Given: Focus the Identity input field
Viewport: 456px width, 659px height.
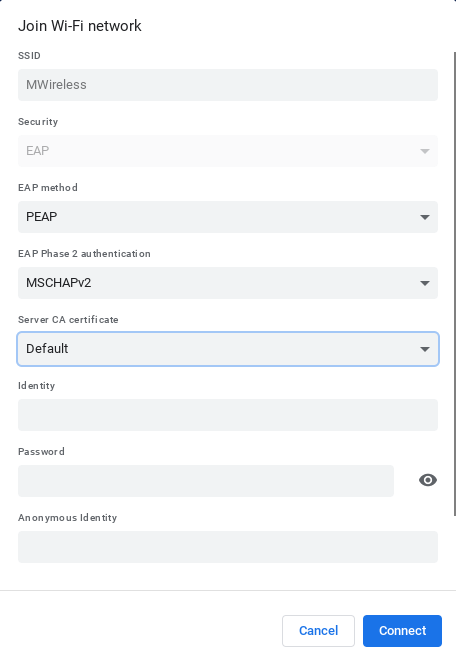Looking at the screenshot, I should (x=228, y=415).
